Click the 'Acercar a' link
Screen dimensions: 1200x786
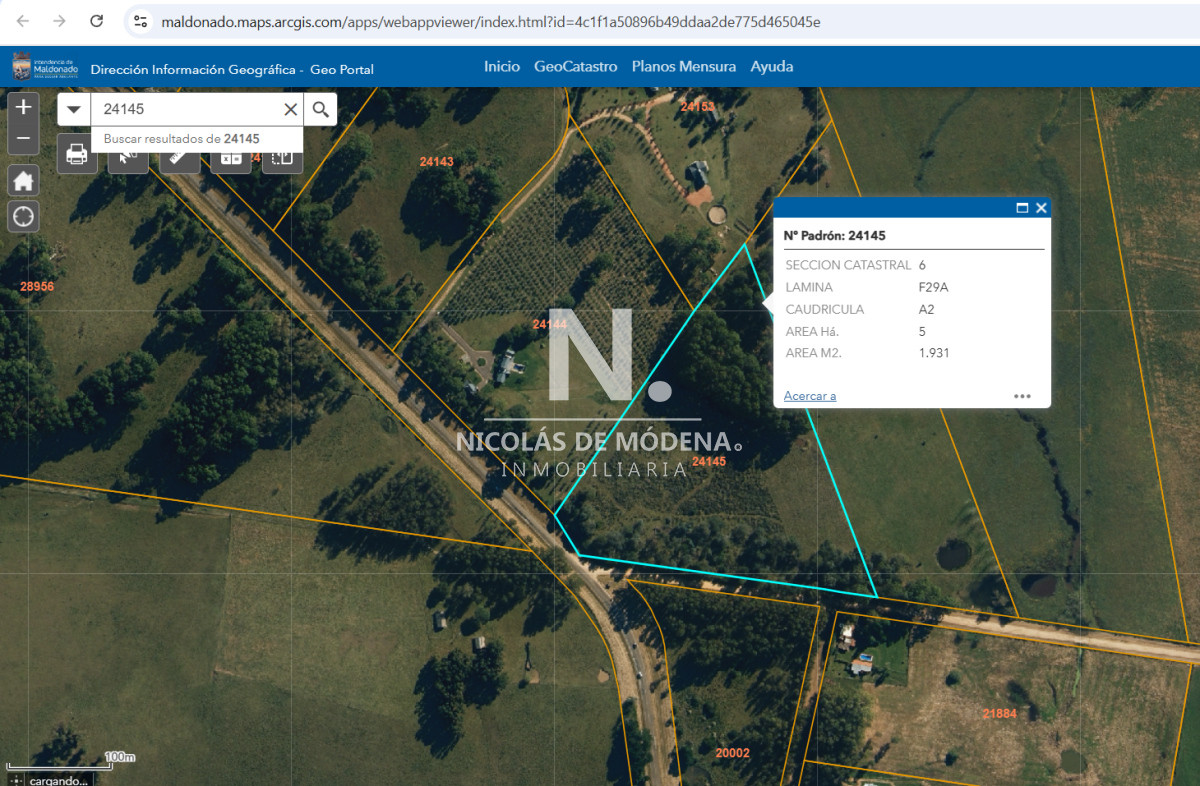click(809, 396)
